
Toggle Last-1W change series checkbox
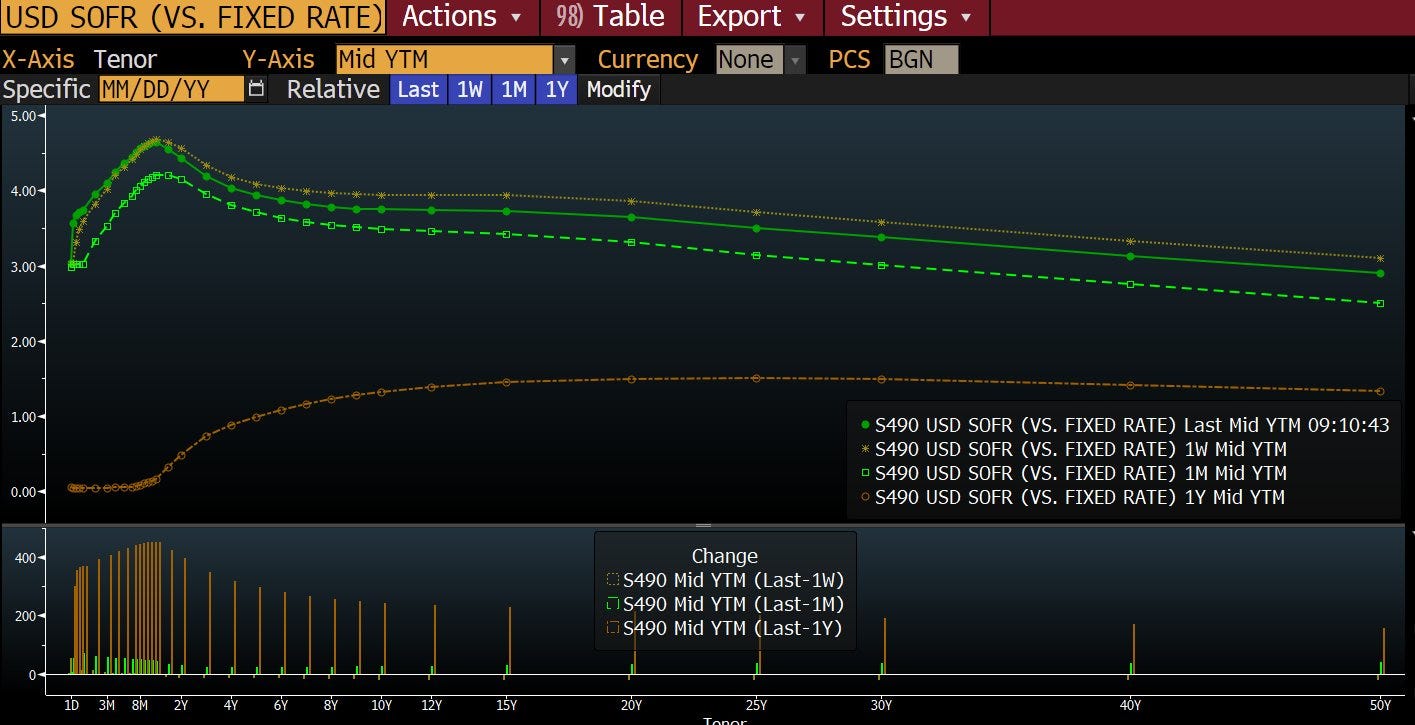click(x=613, y=580)
